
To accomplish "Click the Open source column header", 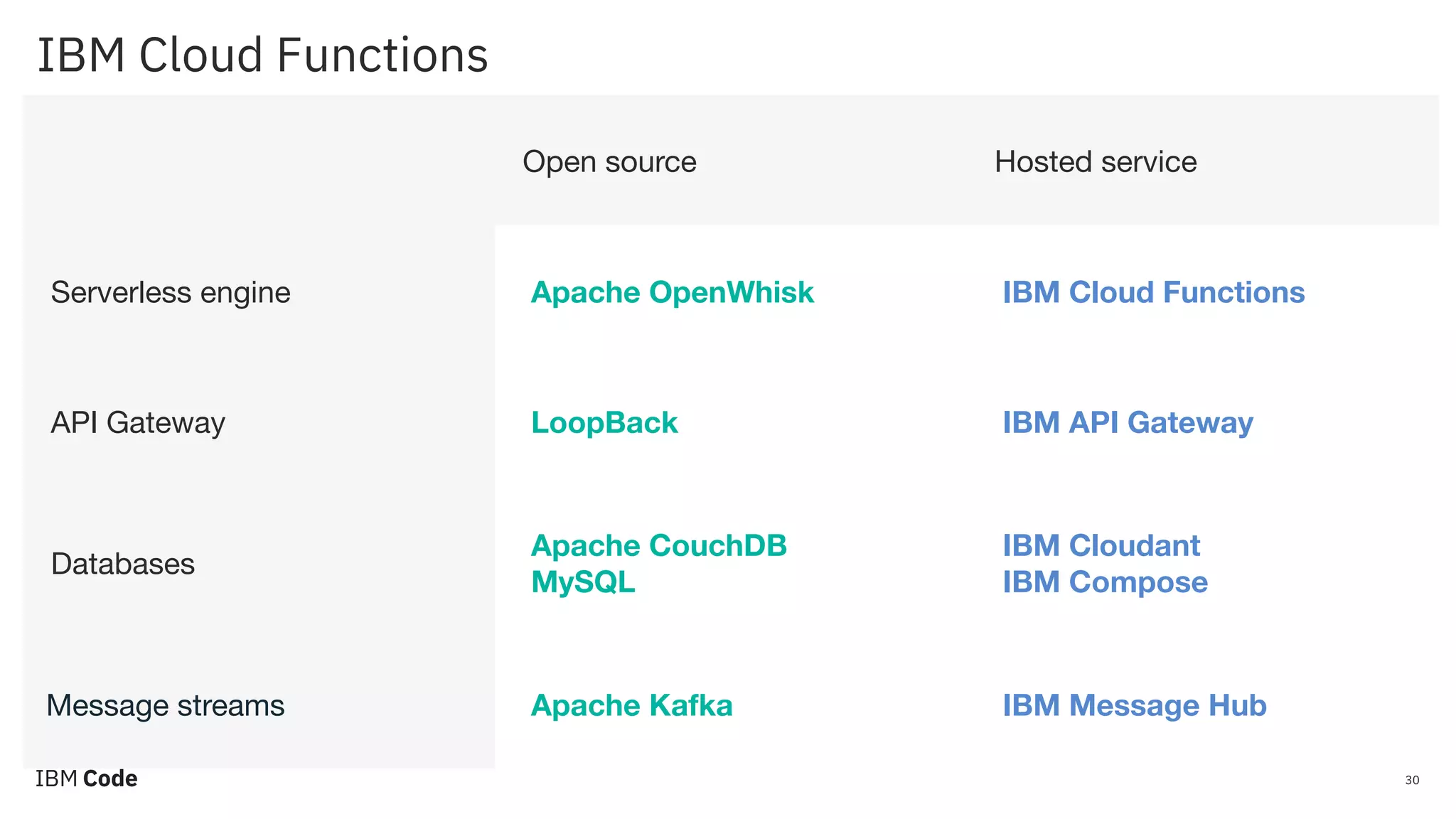I will [x=609, y=162].
